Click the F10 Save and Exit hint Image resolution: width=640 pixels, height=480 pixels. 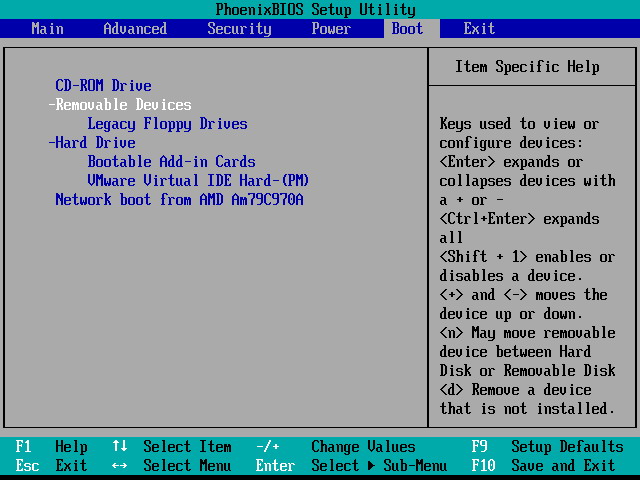tap(543, 465)
